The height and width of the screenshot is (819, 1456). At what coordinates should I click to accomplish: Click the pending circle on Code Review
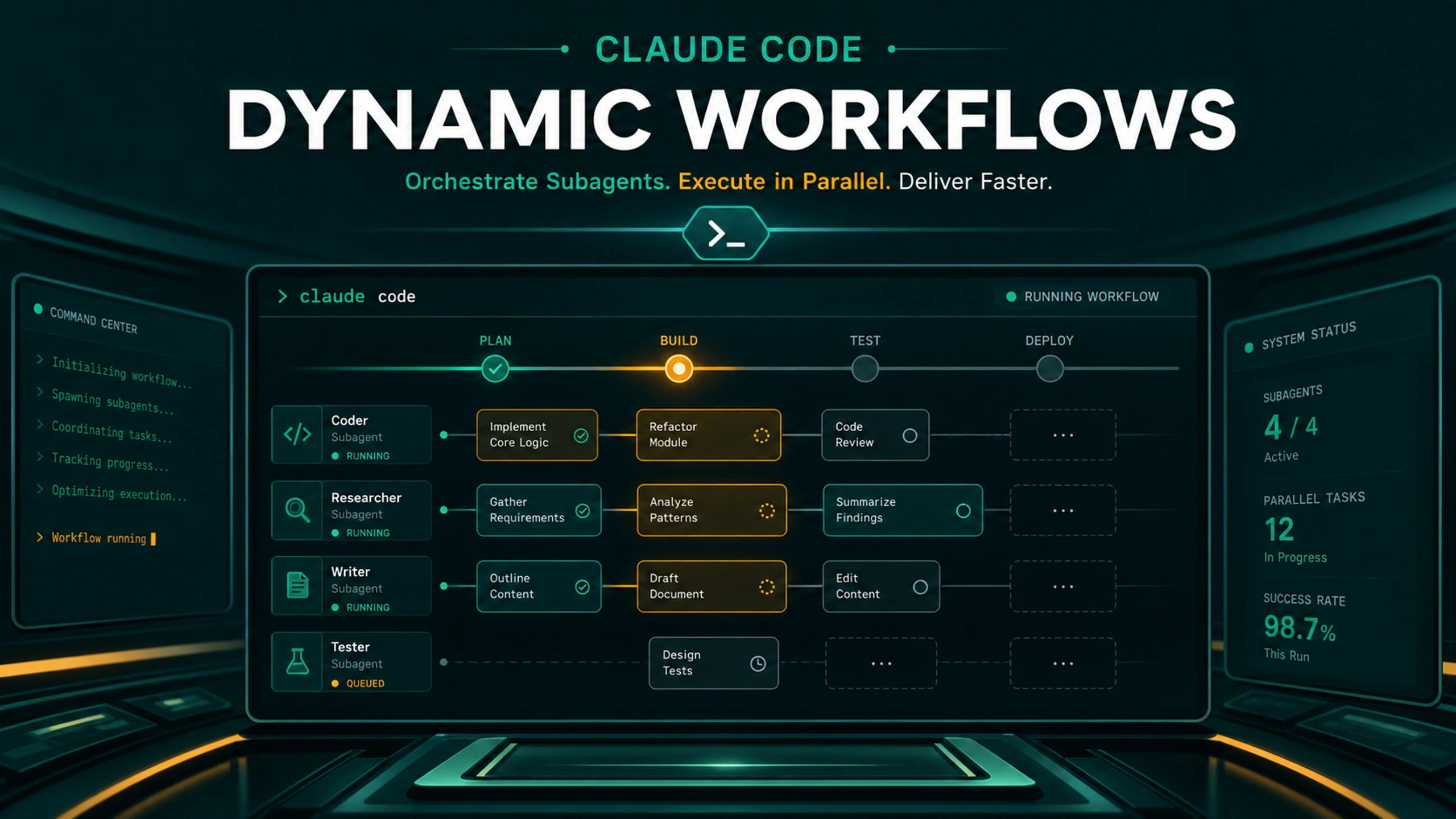pos(910,436)
